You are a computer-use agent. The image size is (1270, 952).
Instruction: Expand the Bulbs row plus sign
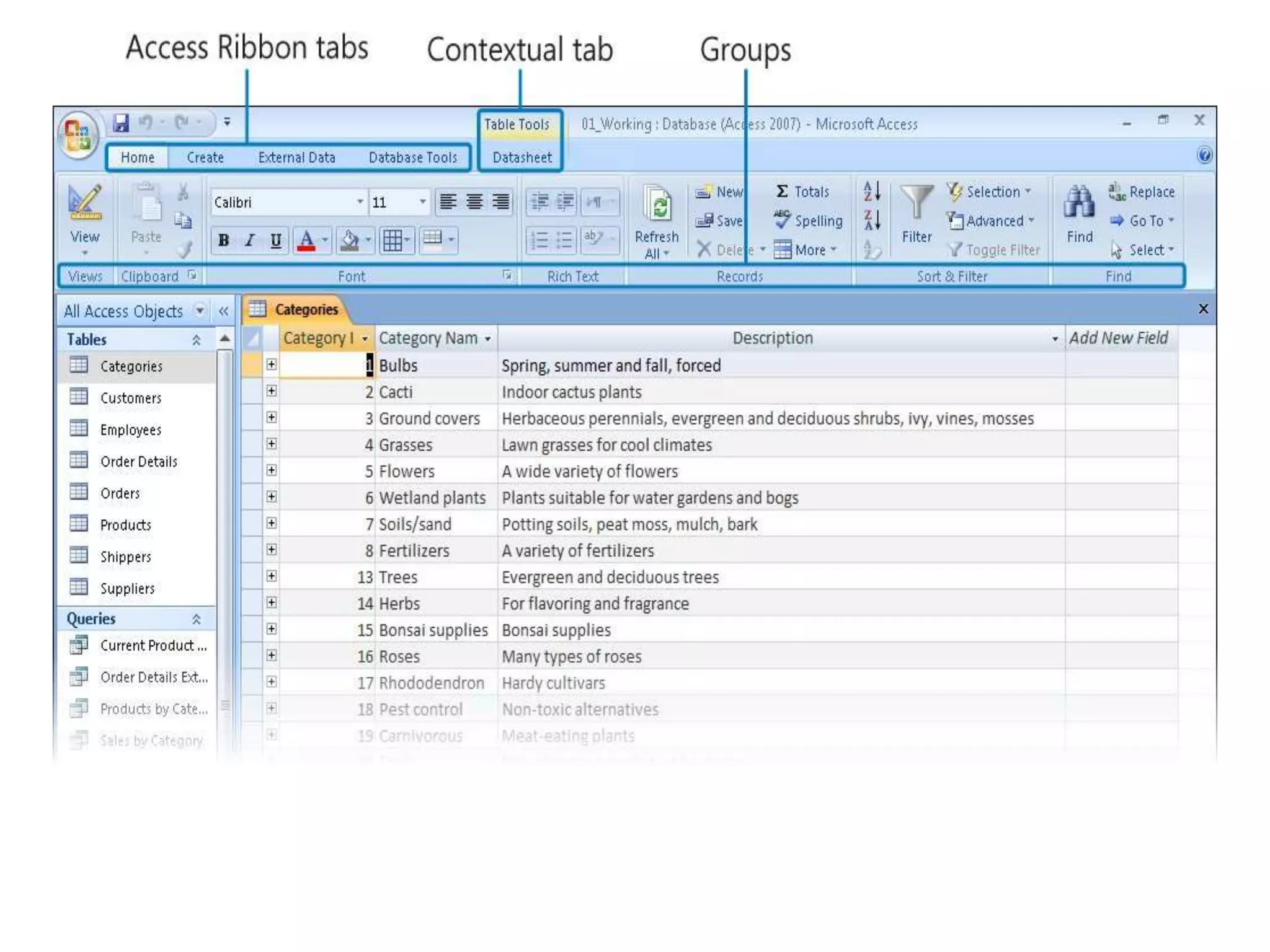tap(272, 364)
